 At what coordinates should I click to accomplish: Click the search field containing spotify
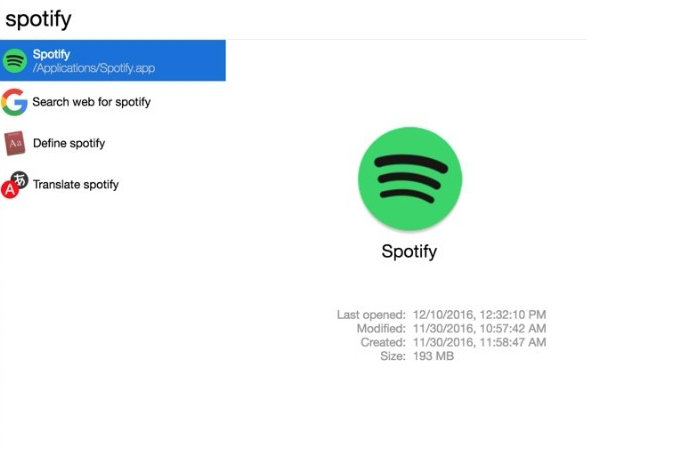[x=294, y=19]
